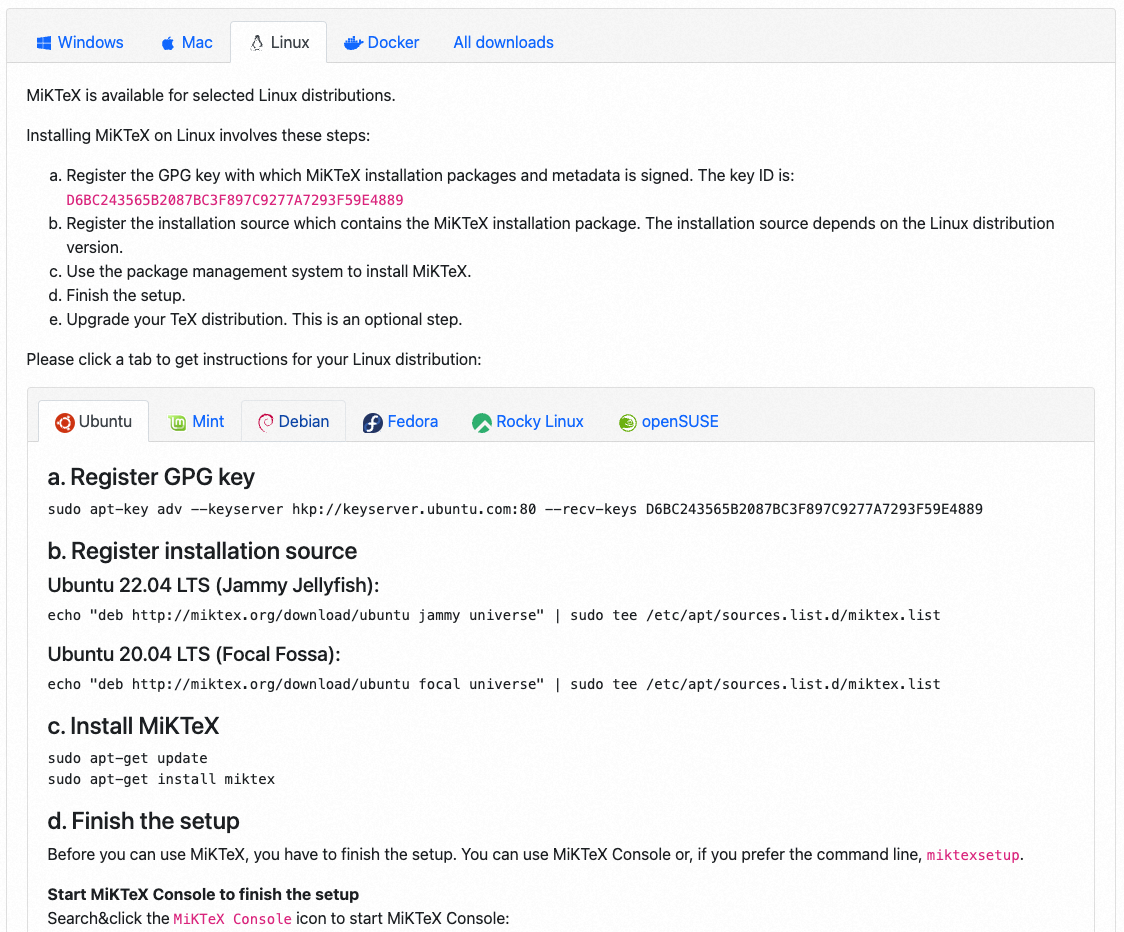Click 'Upgrade your TeX distribution' list item
Screen dimensions: 1124x932
265,319
